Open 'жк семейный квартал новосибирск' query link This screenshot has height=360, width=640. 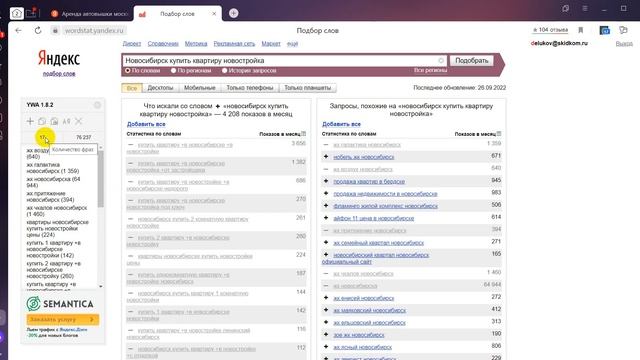[378, 243]
